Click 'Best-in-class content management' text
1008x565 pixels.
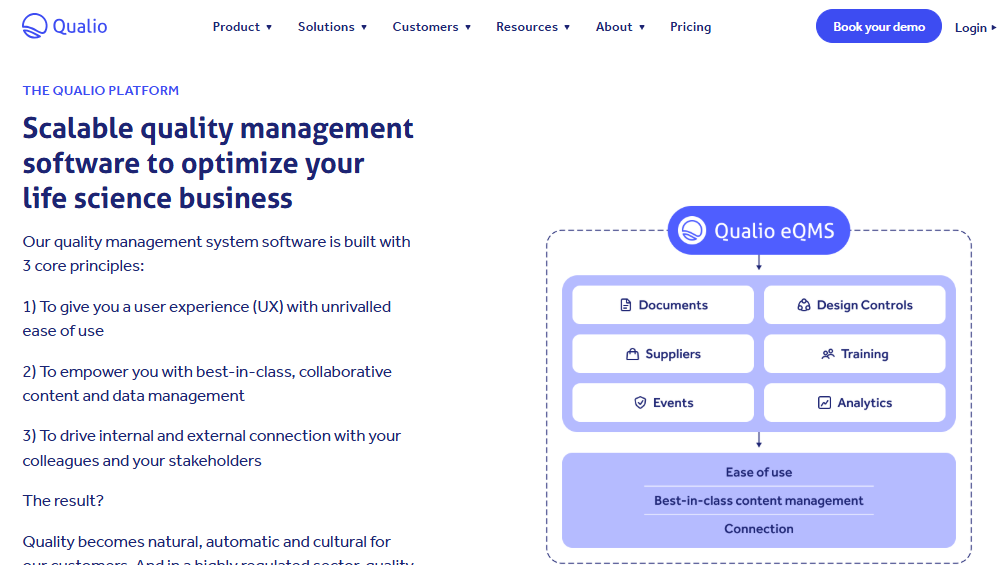click(x=759, y=500)
